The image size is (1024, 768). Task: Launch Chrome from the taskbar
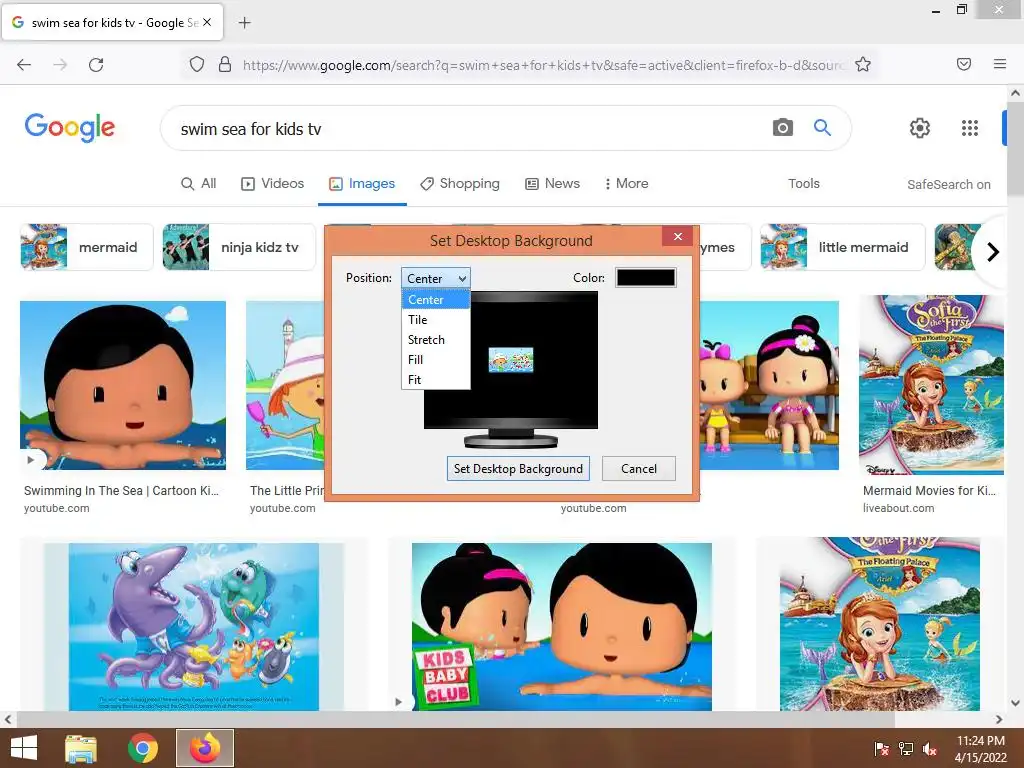coord(143,748)
